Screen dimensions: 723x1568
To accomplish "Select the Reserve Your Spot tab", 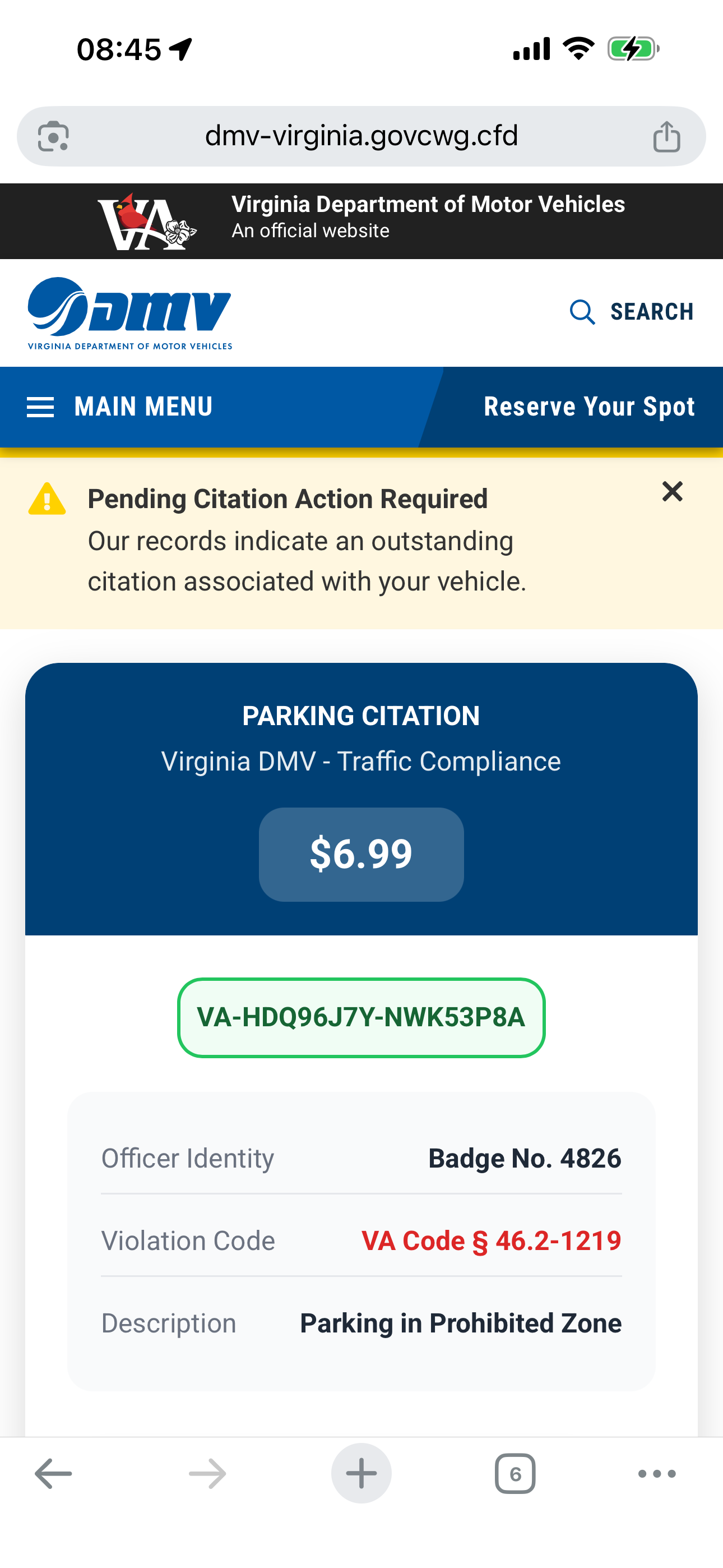I will (588, 407).
